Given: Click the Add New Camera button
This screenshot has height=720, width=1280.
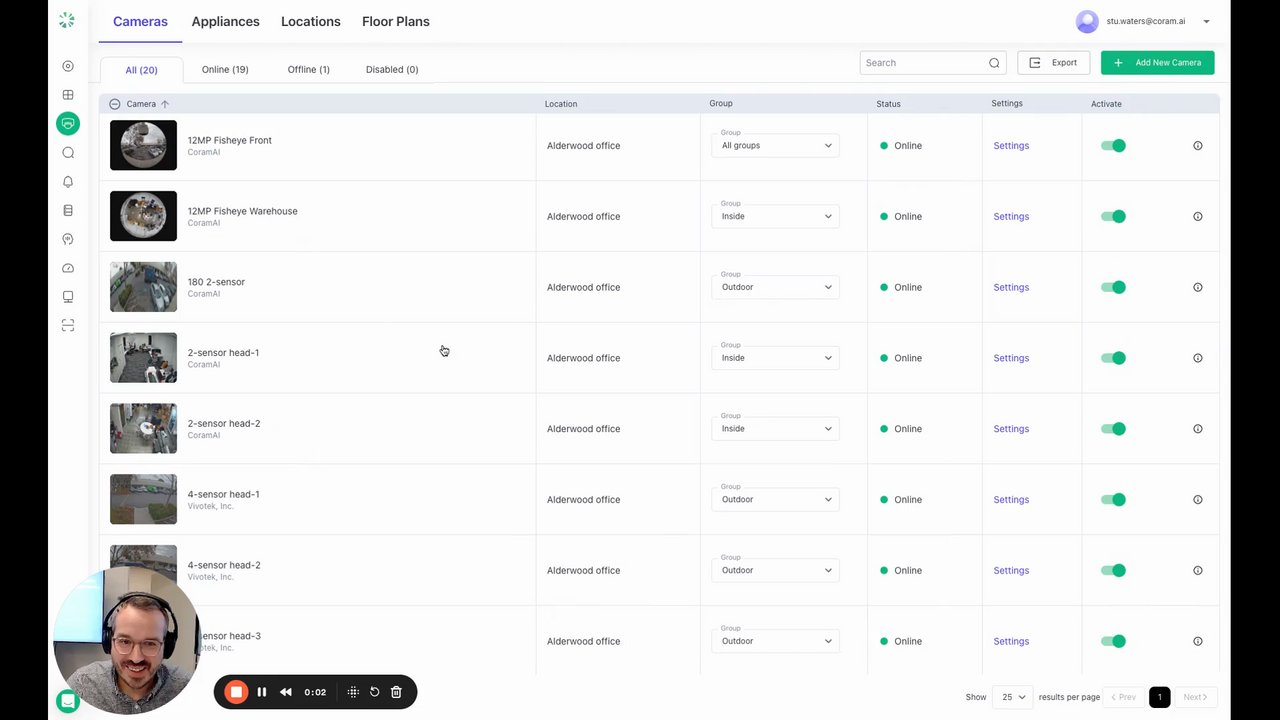Looking at the screenshot, I should [x=1157, y=63].
